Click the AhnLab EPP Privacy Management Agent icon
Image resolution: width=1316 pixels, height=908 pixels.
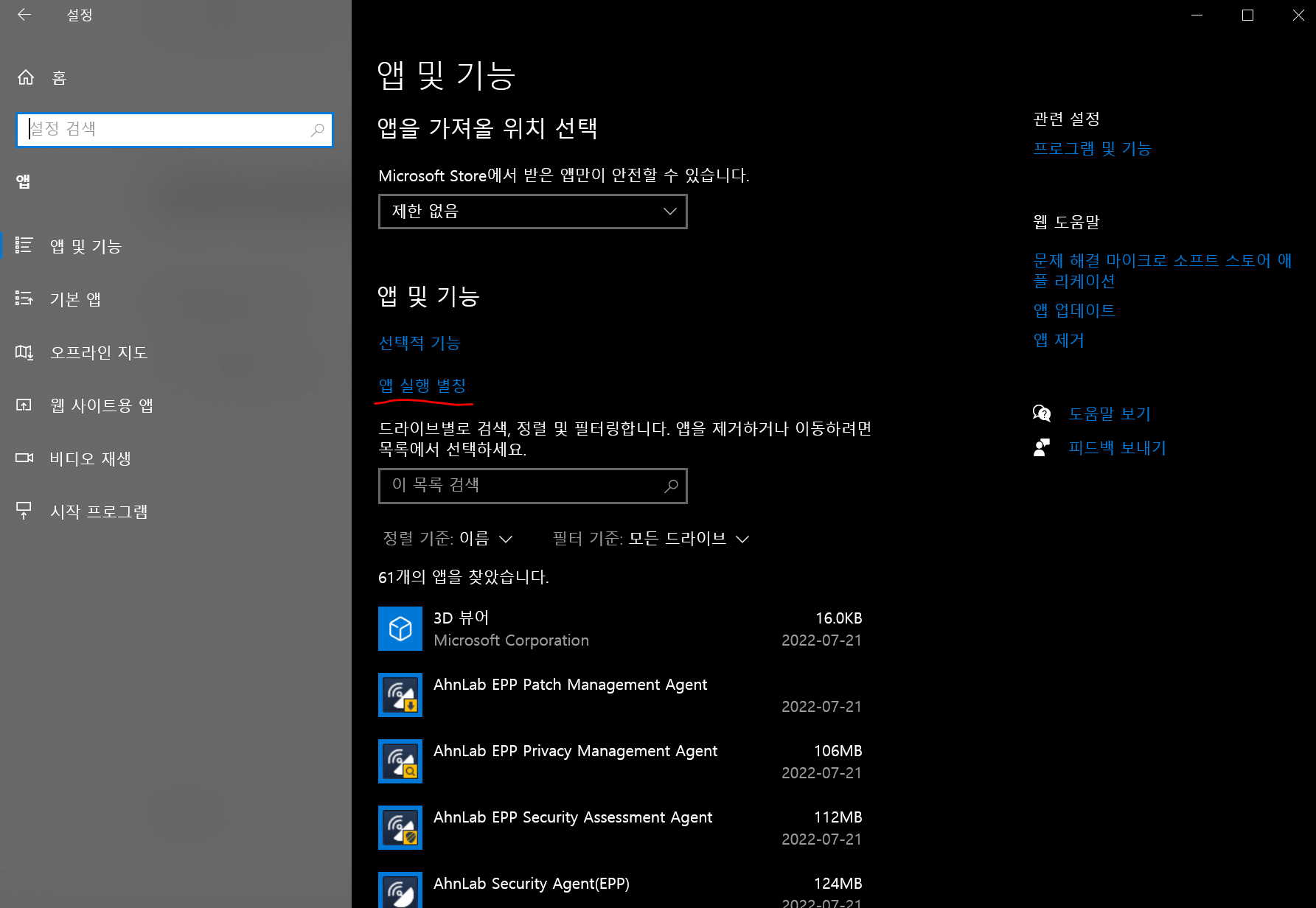400,761
